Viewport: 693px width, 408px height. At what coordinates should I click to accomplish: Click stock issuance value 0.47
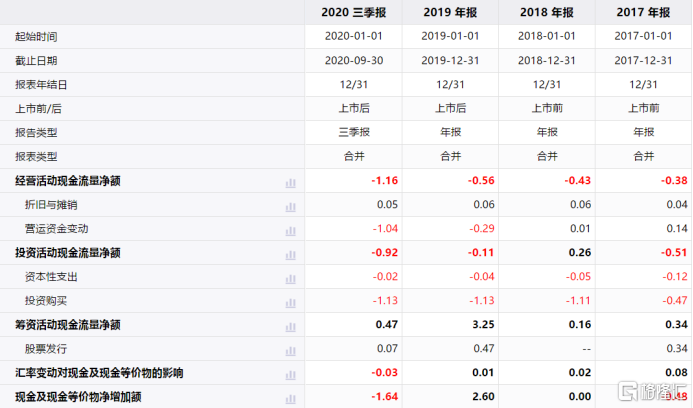click(484, 349)
